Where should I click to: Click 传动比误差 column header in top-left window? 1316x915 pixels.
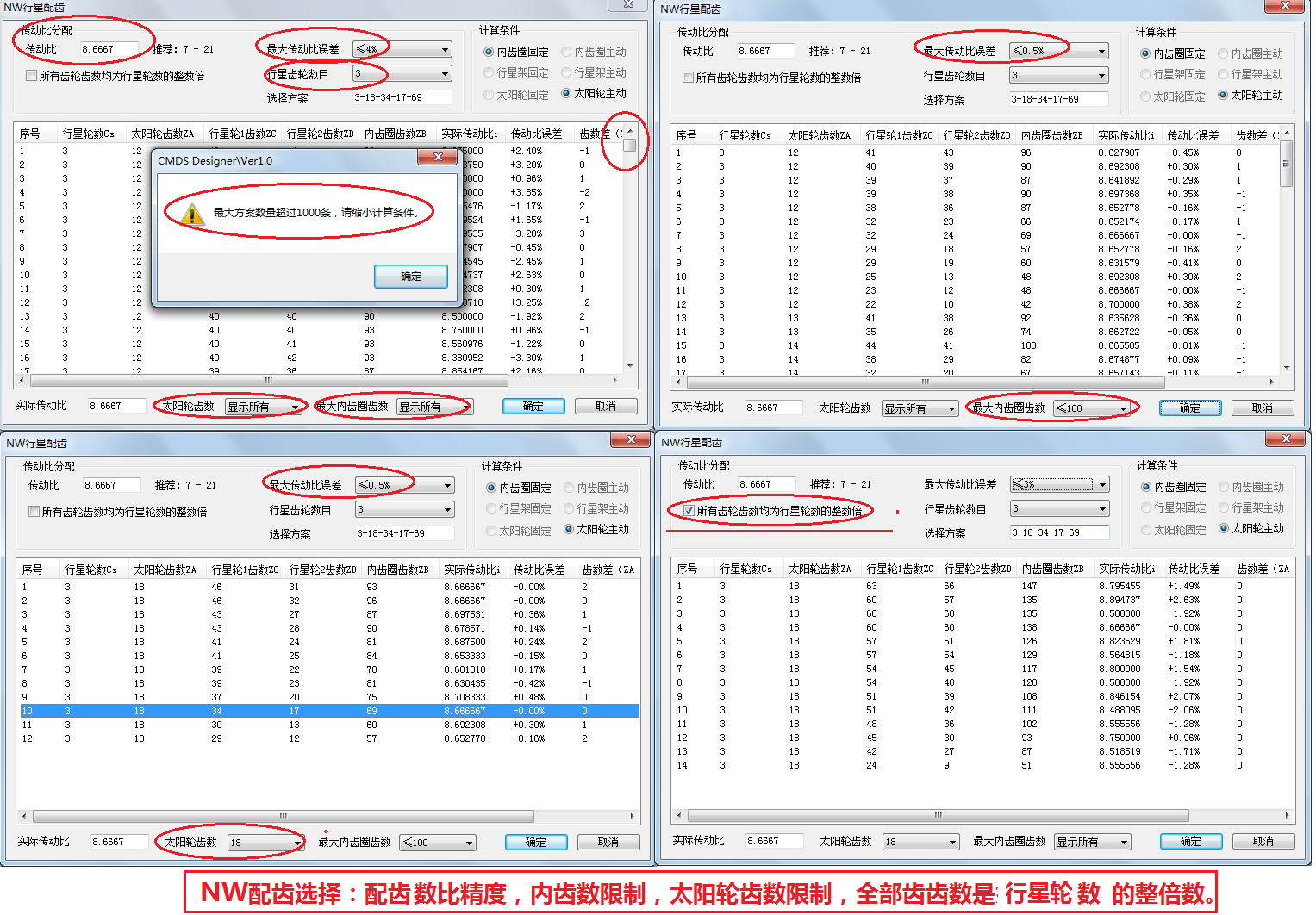click(536, 134)
